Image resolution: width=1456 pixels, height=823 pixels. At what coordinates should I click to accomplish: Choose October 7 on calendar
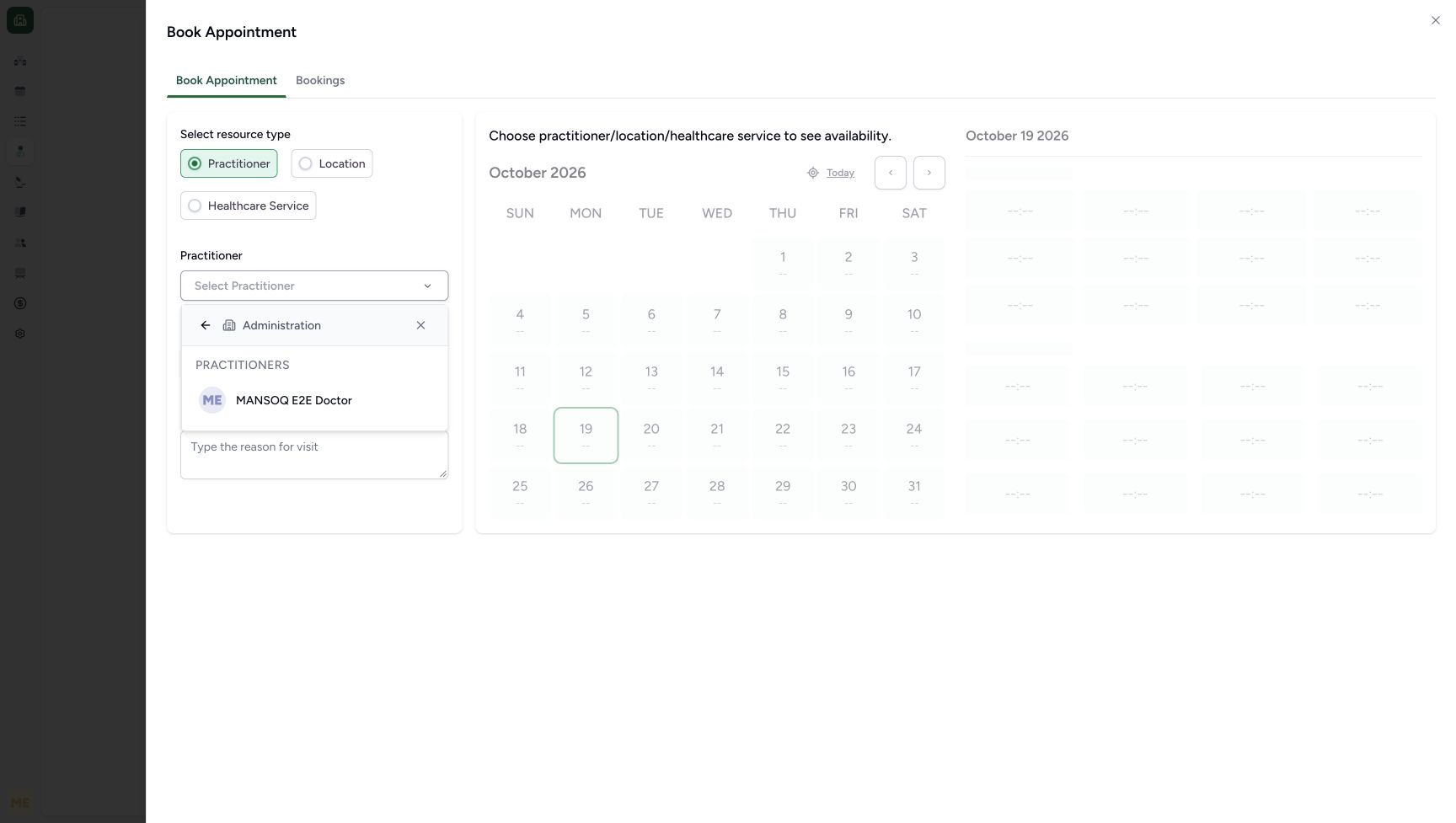(x=717, y=321)
